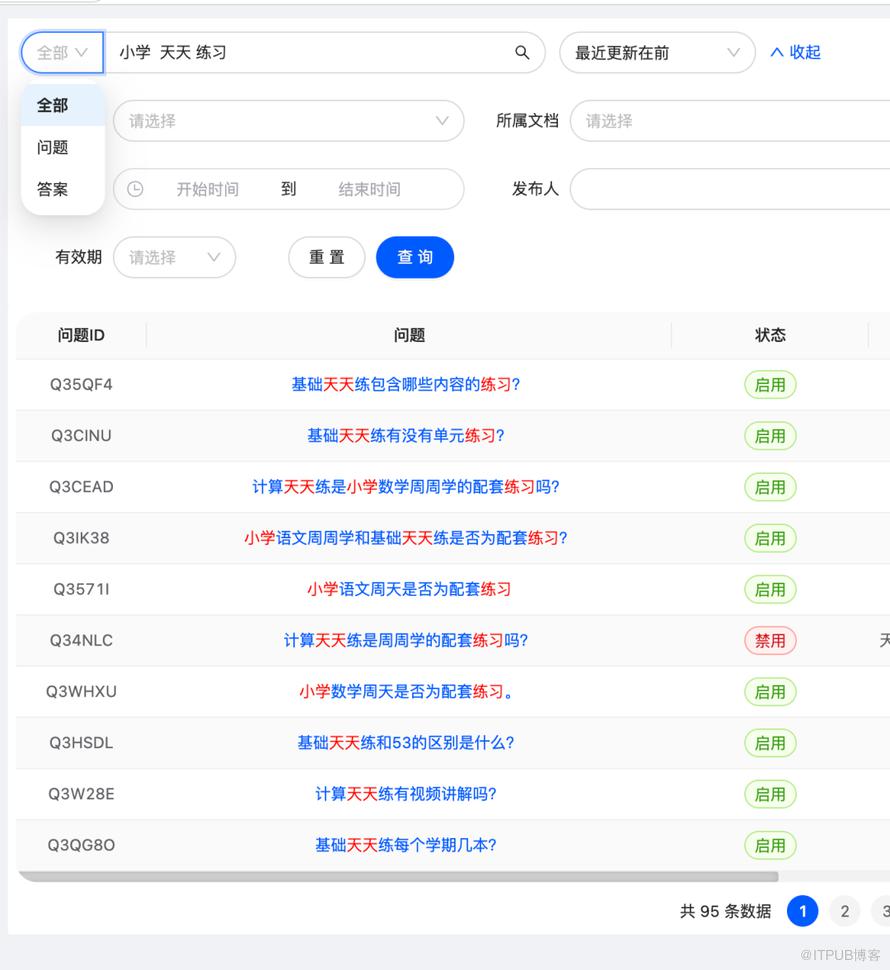Click the 重置 reset button

[x=326, y=257]
